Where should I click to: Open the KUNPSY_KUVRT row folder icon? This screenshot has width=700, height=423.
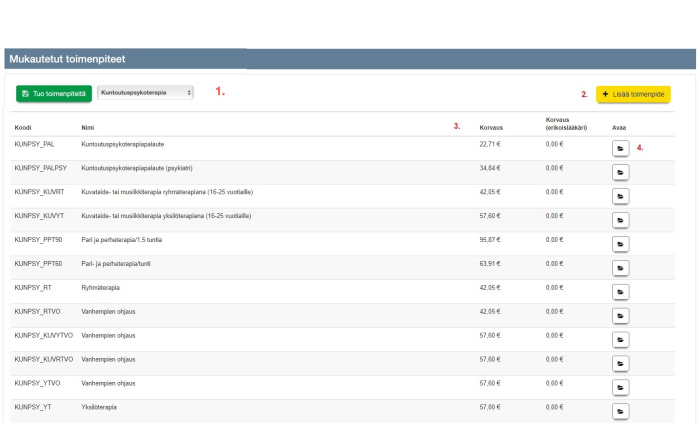(620, 196)
